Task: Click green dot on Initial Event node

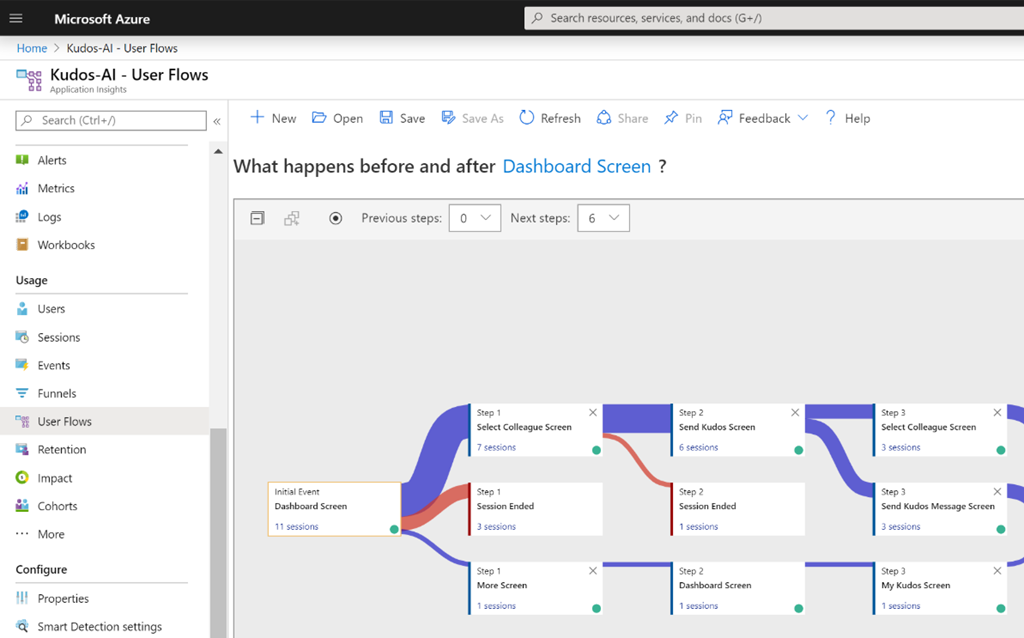Action: (394, 529)
